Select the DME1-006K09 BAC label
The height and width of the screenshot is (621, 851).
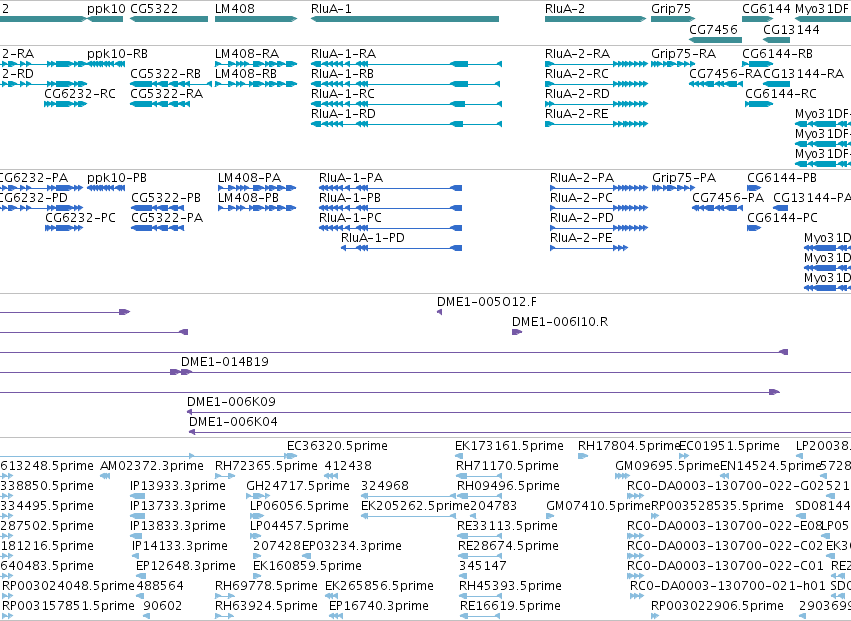(231, 402)
